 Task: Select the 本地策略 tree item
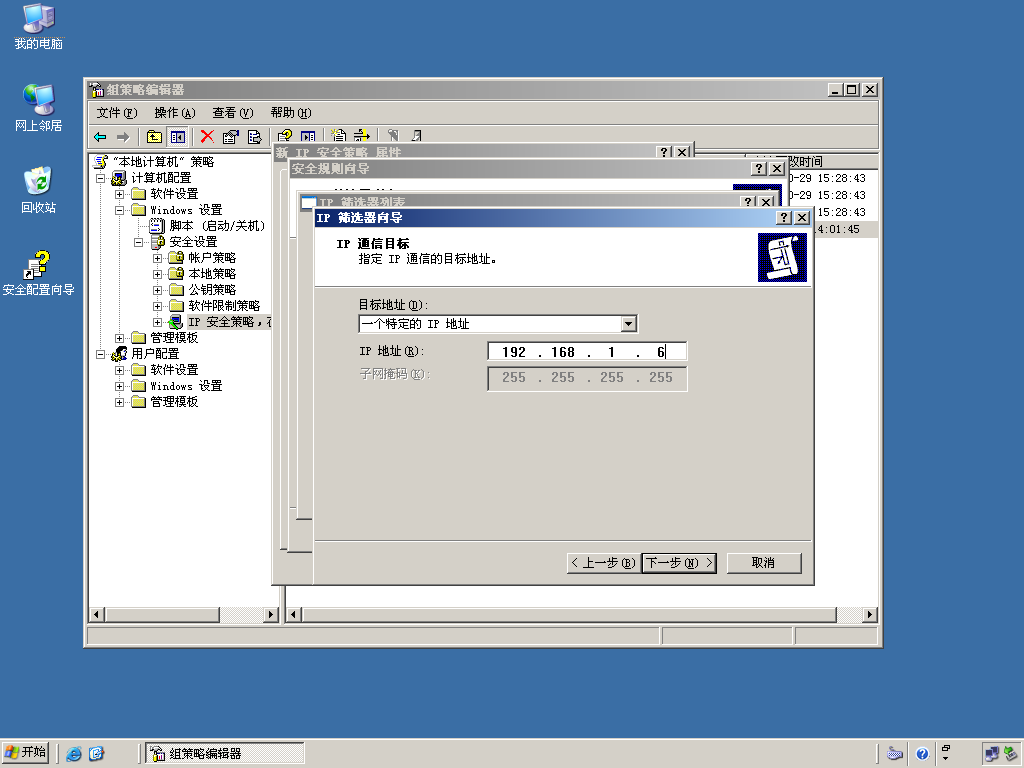(212, 274)
